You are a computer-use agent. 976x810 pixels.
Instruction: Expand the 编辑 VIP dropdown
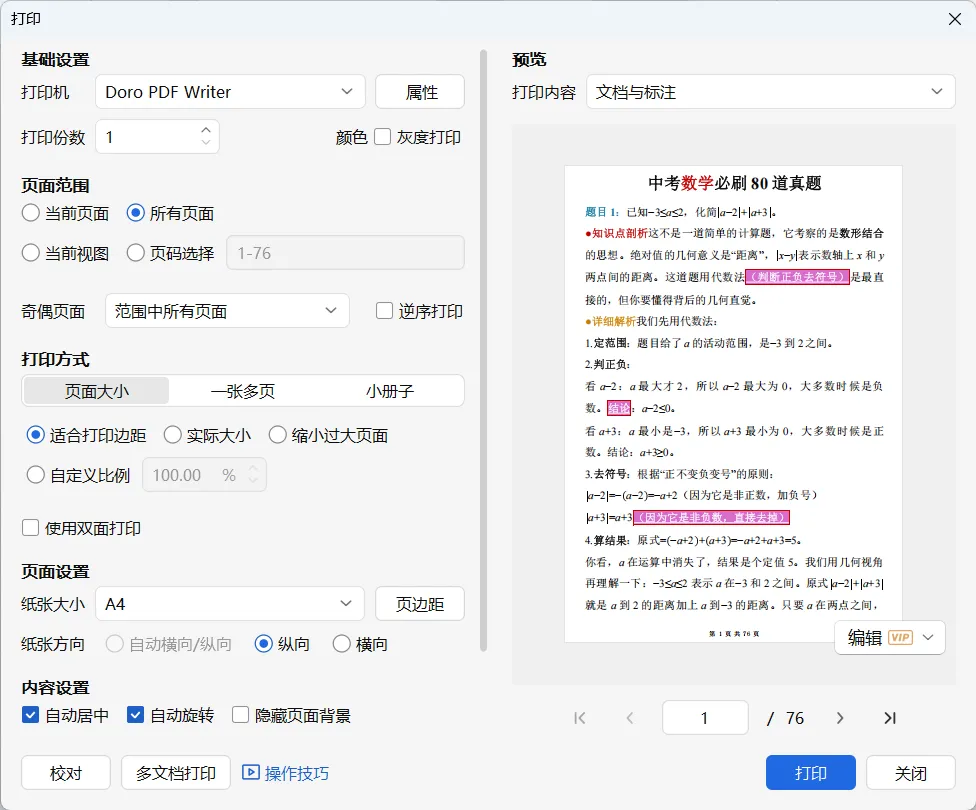[890, 638]
